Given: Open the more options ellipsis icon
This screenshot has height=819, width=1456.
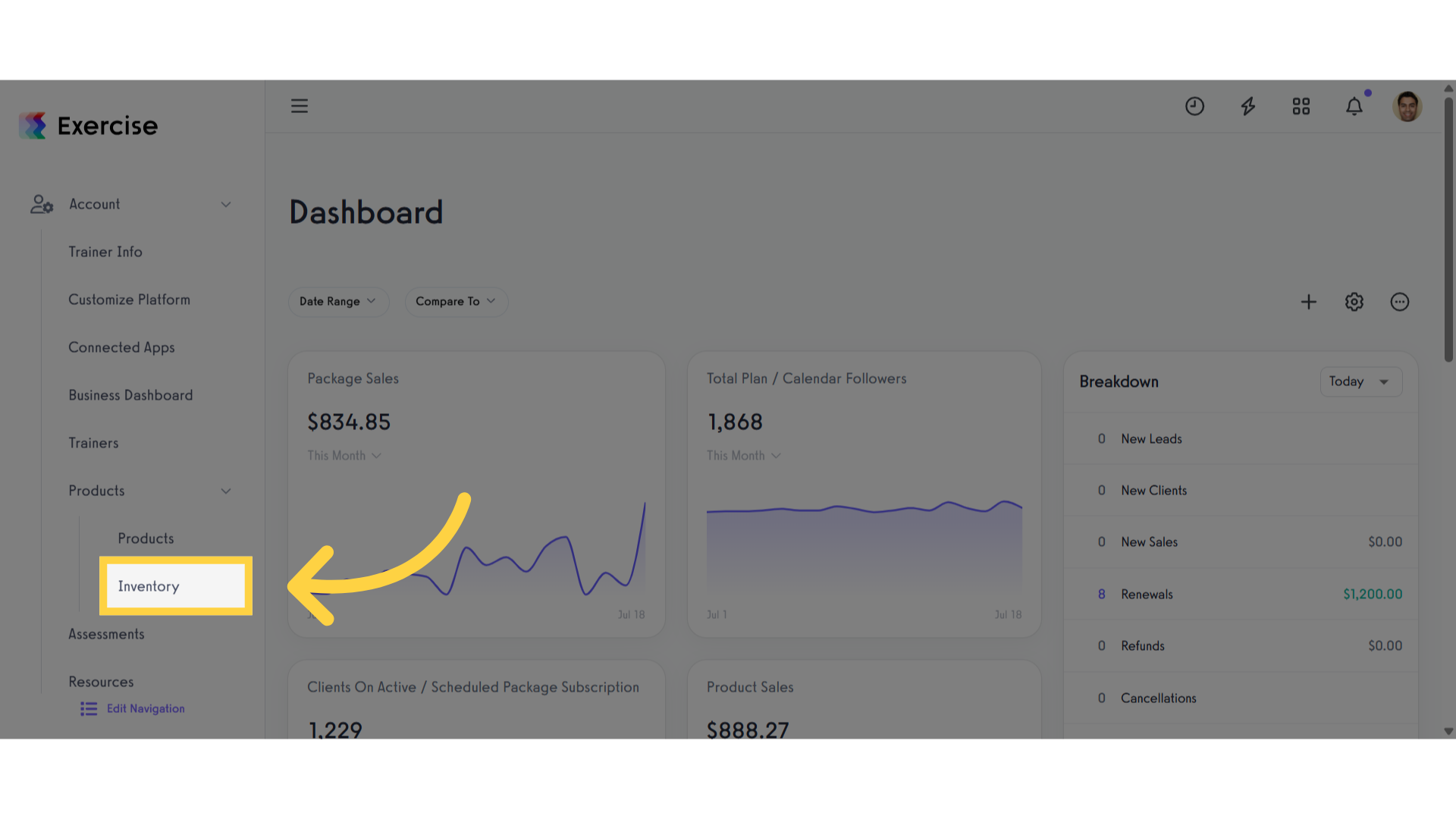Looking at the screenshot, I should pos(1400,302).
